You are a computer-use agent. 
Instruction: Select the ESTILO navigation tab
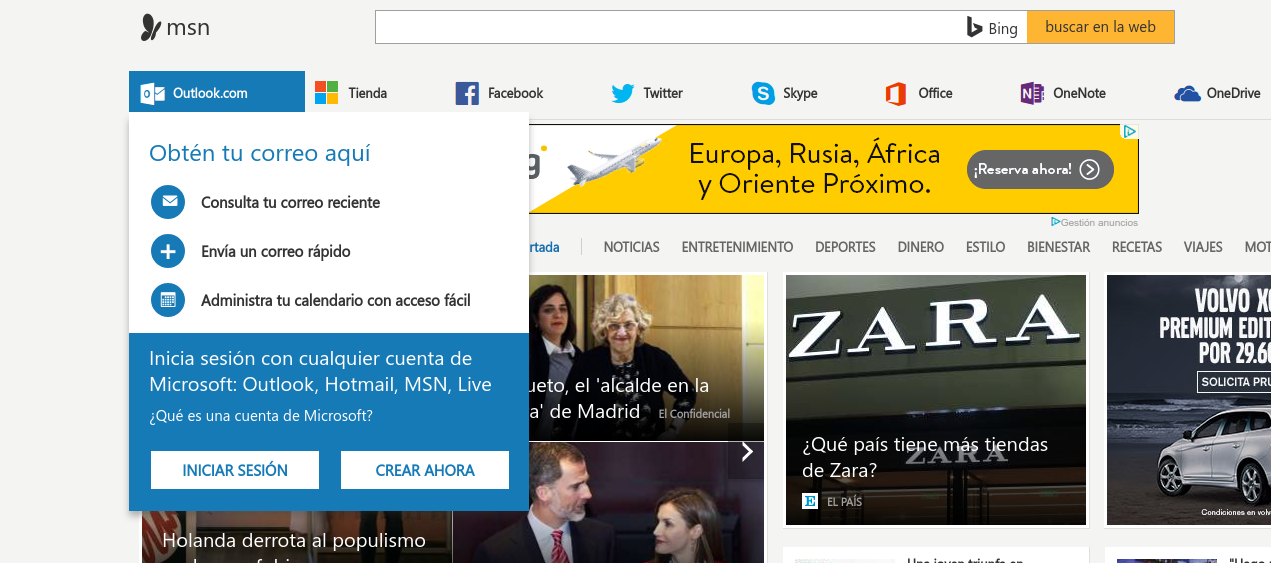[x=986, y=247]
